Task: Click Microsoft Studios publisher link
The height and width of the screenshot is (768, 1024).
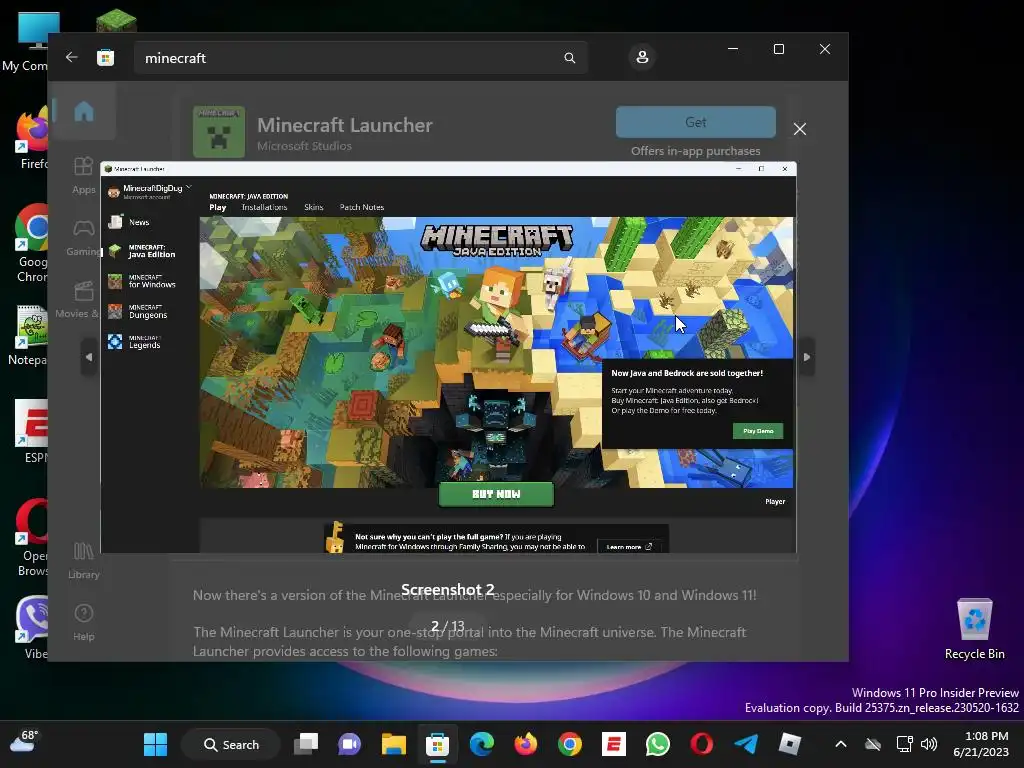Action: coord(304,146)
